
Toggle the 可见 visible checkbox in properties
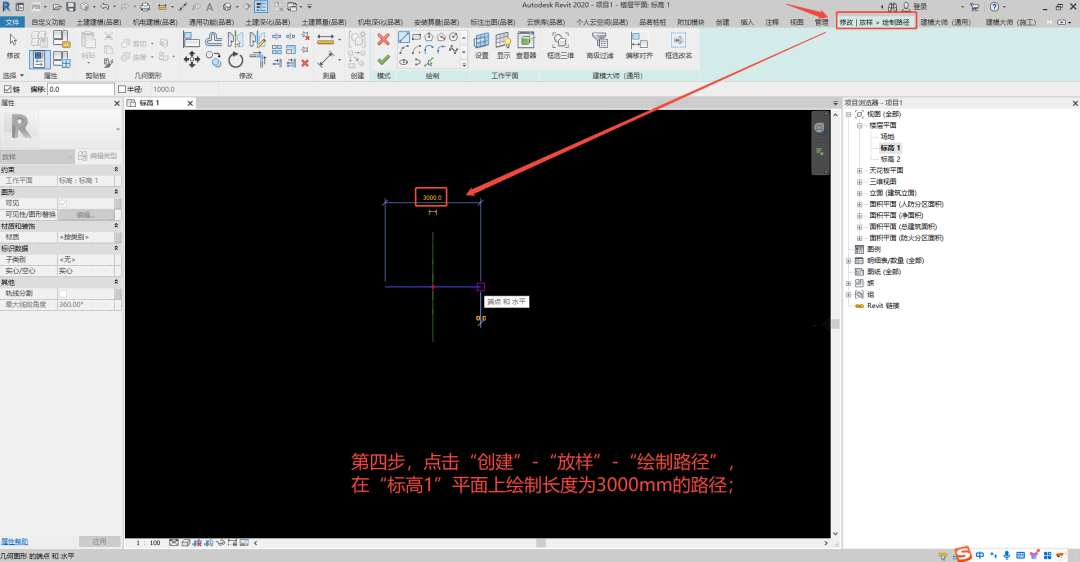63,203
